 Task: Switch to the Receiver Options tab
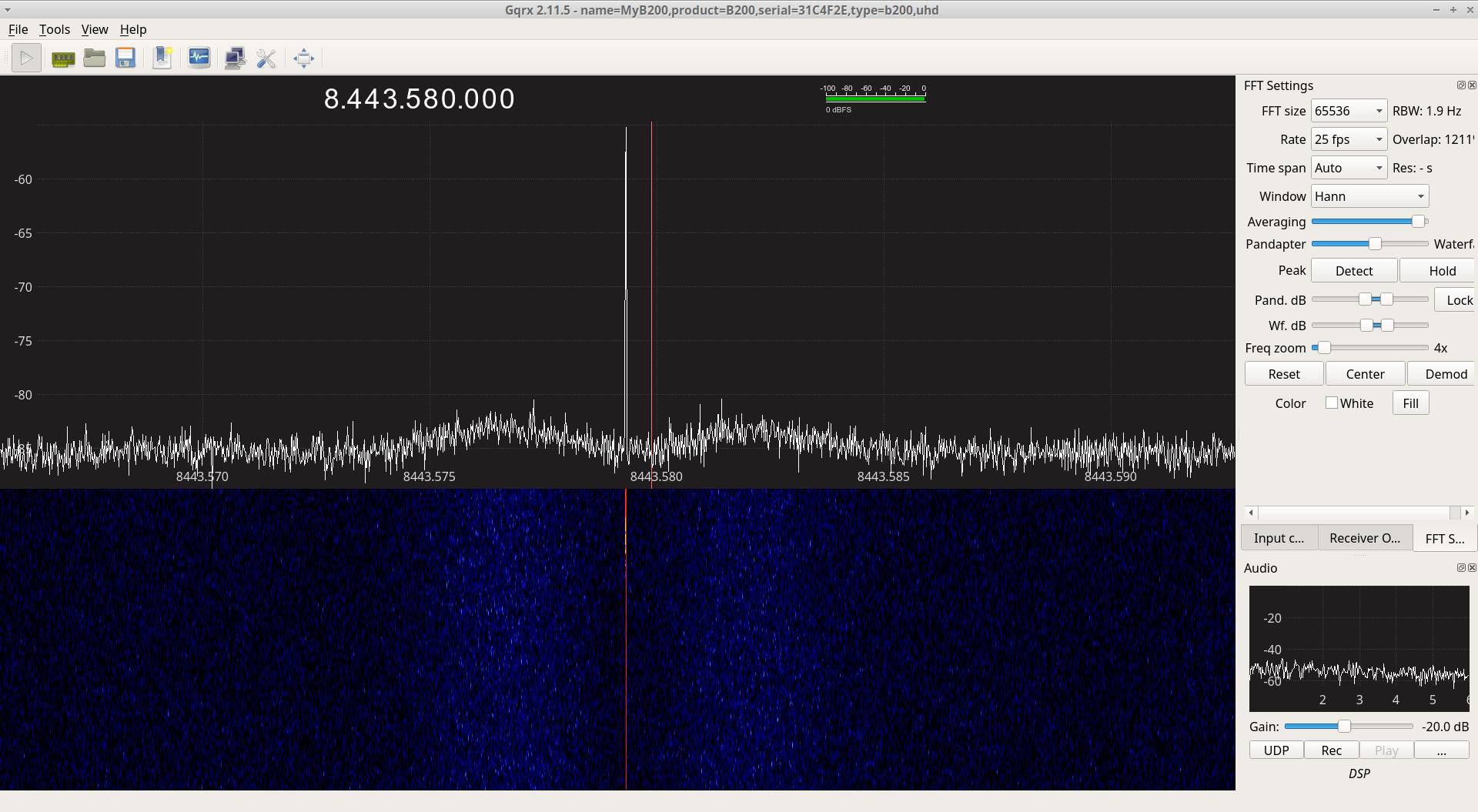[1364, 538]
